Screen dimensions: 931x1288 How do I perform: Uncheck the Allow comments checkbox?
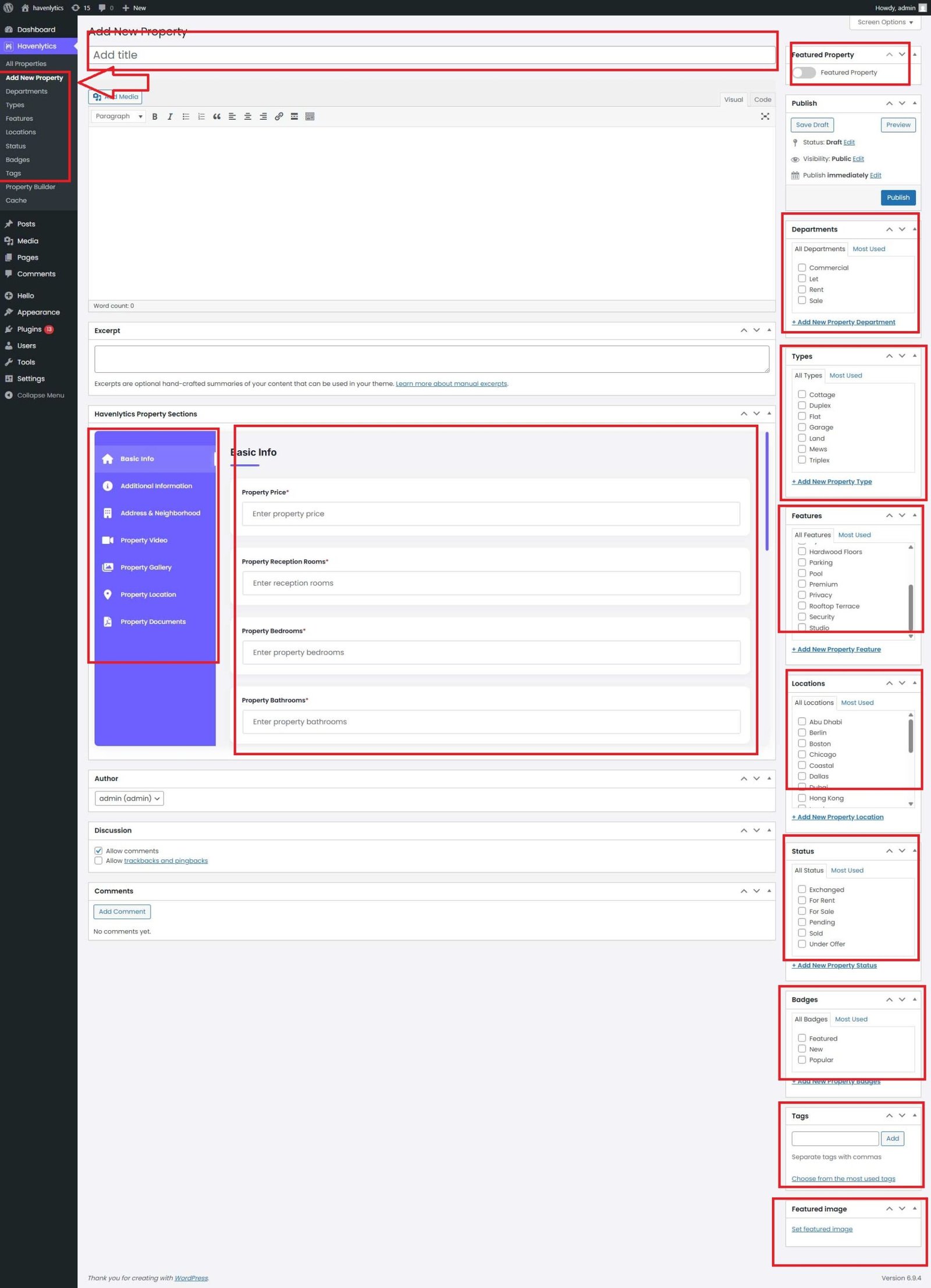pyautogui.click(x=98, y=851)
